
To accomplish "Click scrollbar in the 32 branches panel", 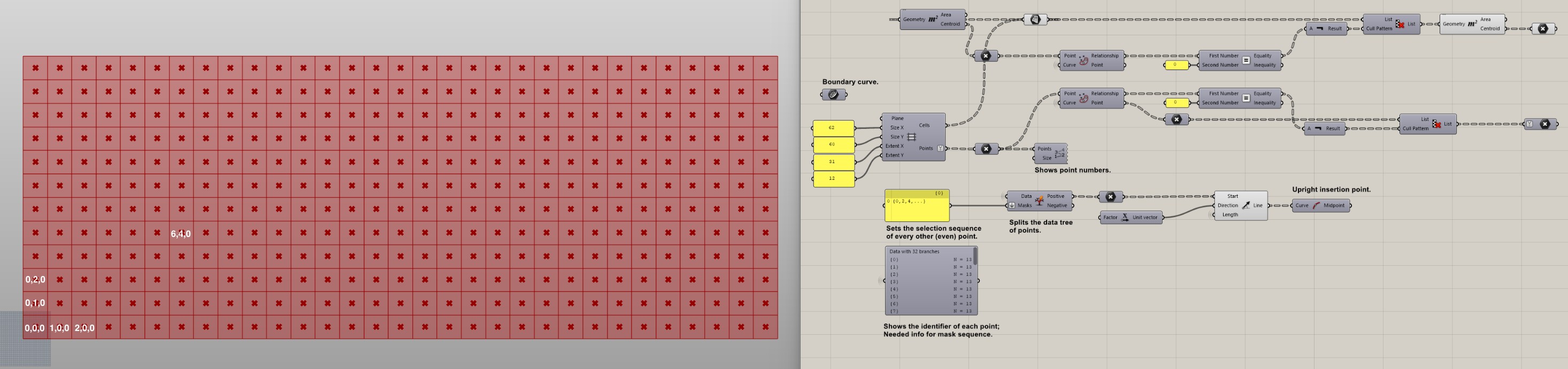I will (x=975, y=256).
